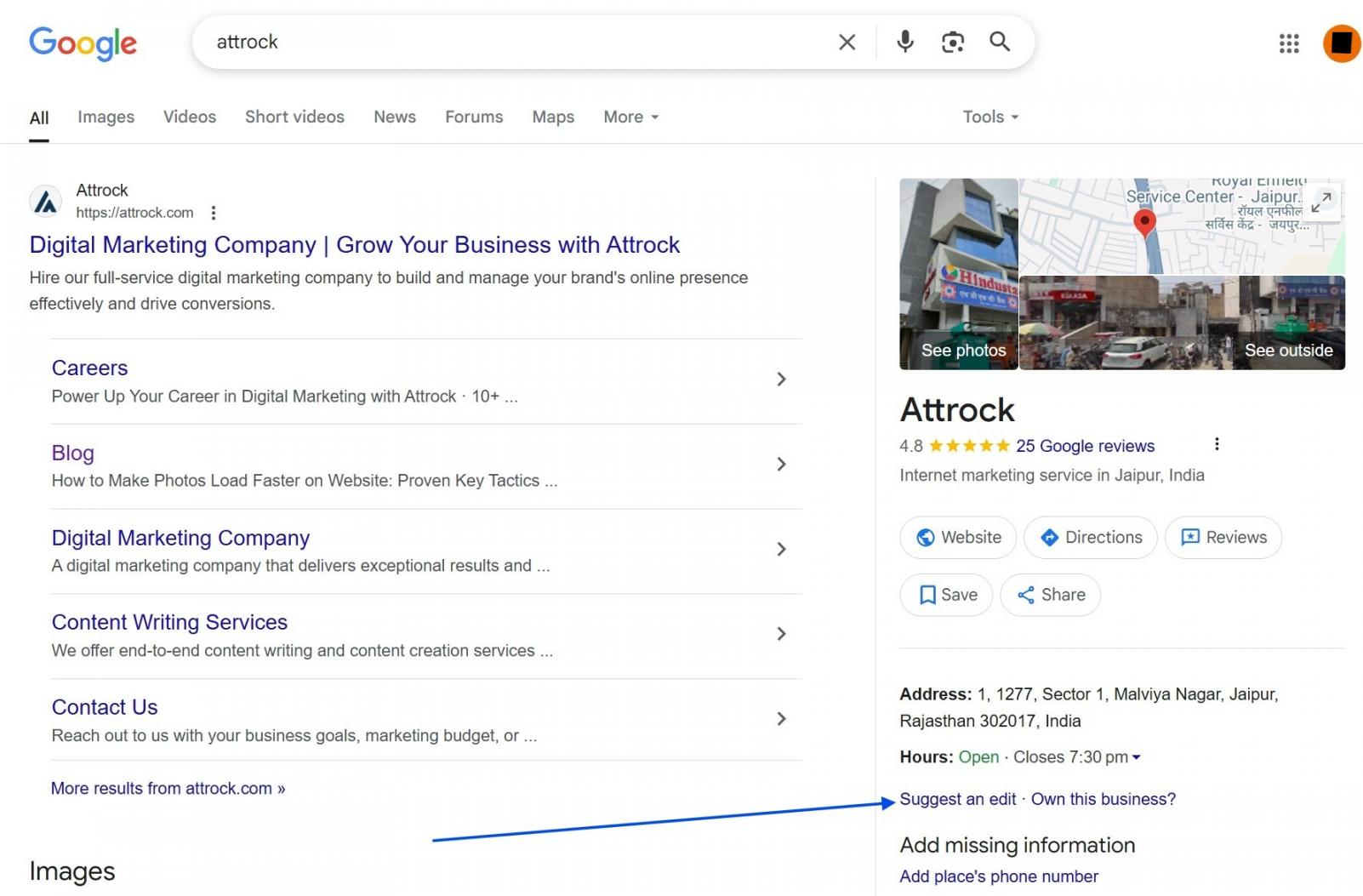This screenshot has height=896, width=1363.
Task: Open the knowledge panel three-dot options menu
Action: tap(1217, 444)
